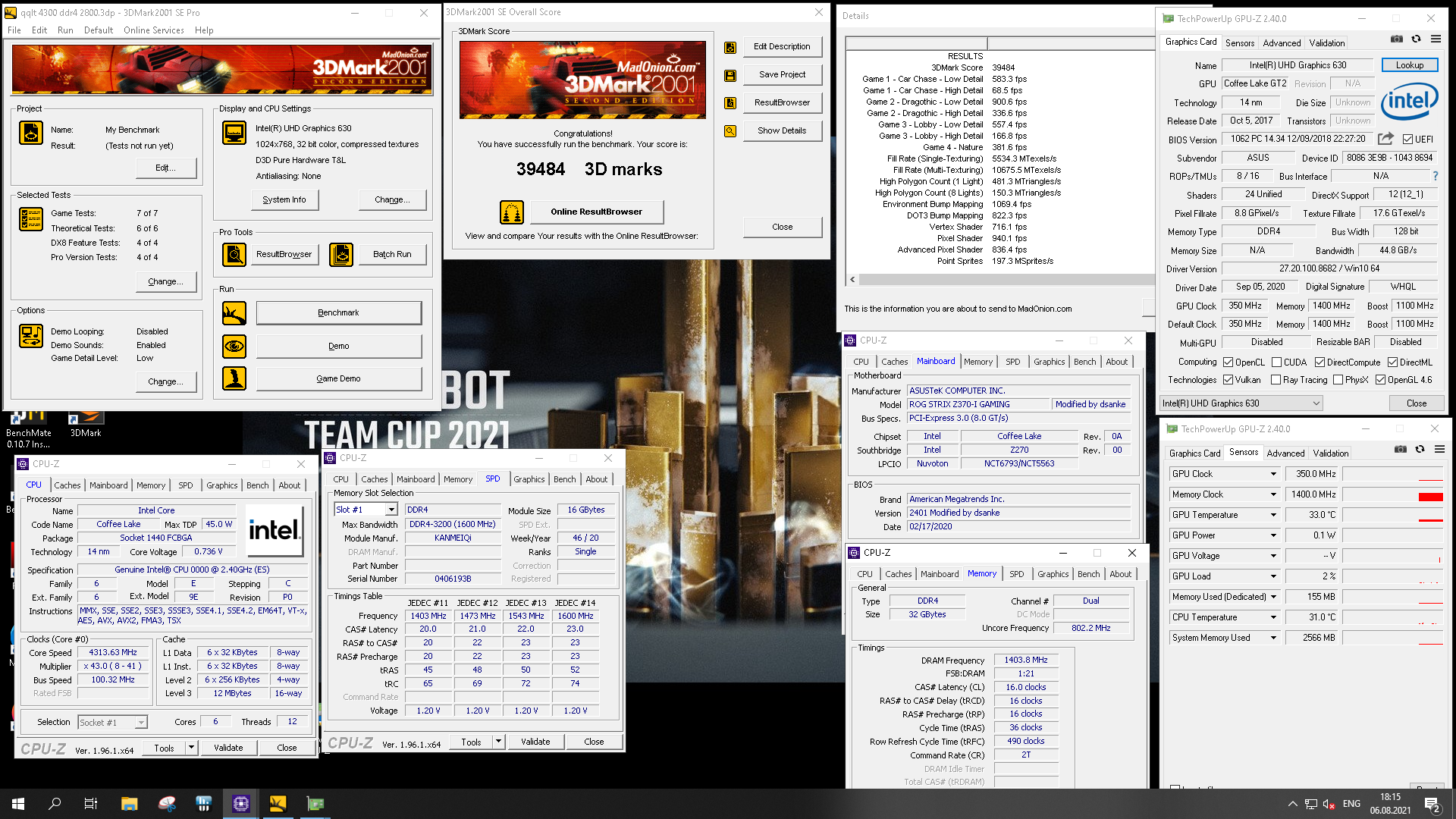The width and height of the screenshot is (1456, 819).
Task: Click the Online ResultBrowser button
Action: pyautogui.click(x=597, y=212)
